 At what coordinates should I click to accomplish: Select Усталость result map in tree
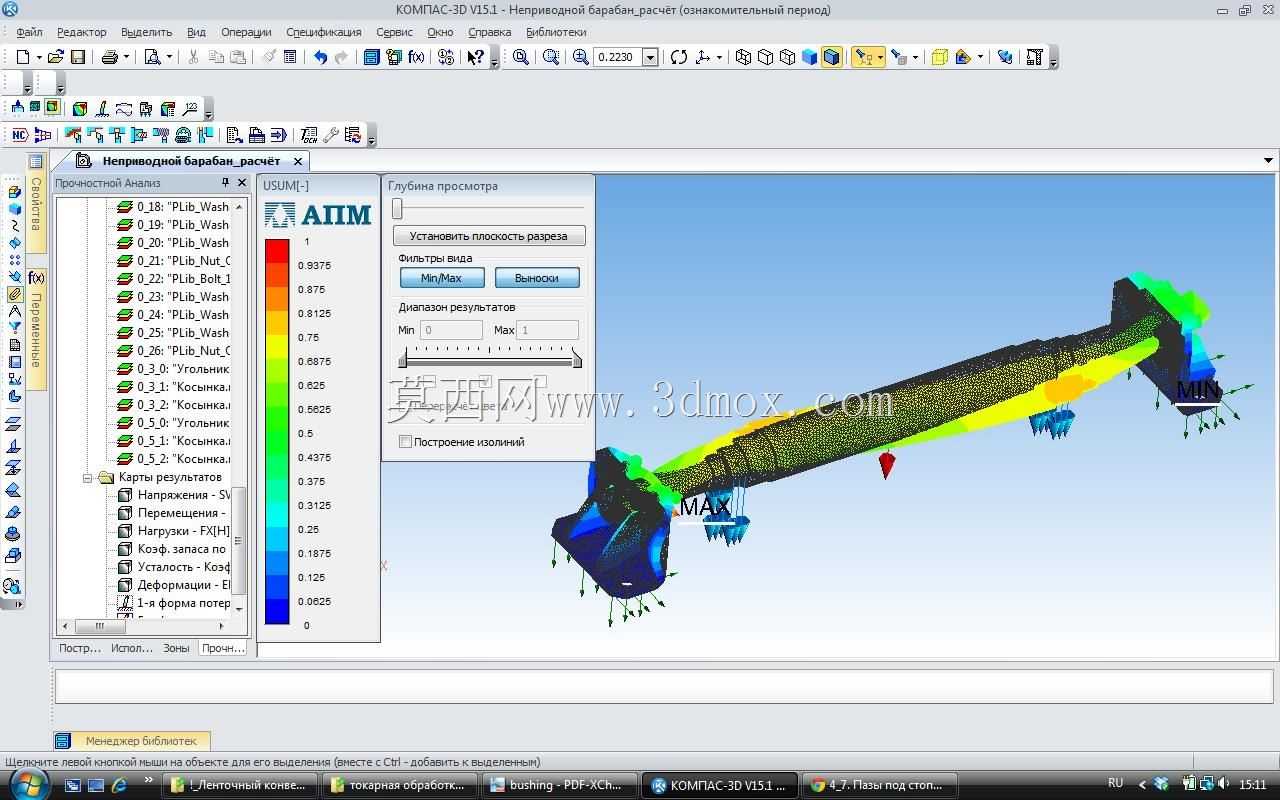[x=176, y=567]
